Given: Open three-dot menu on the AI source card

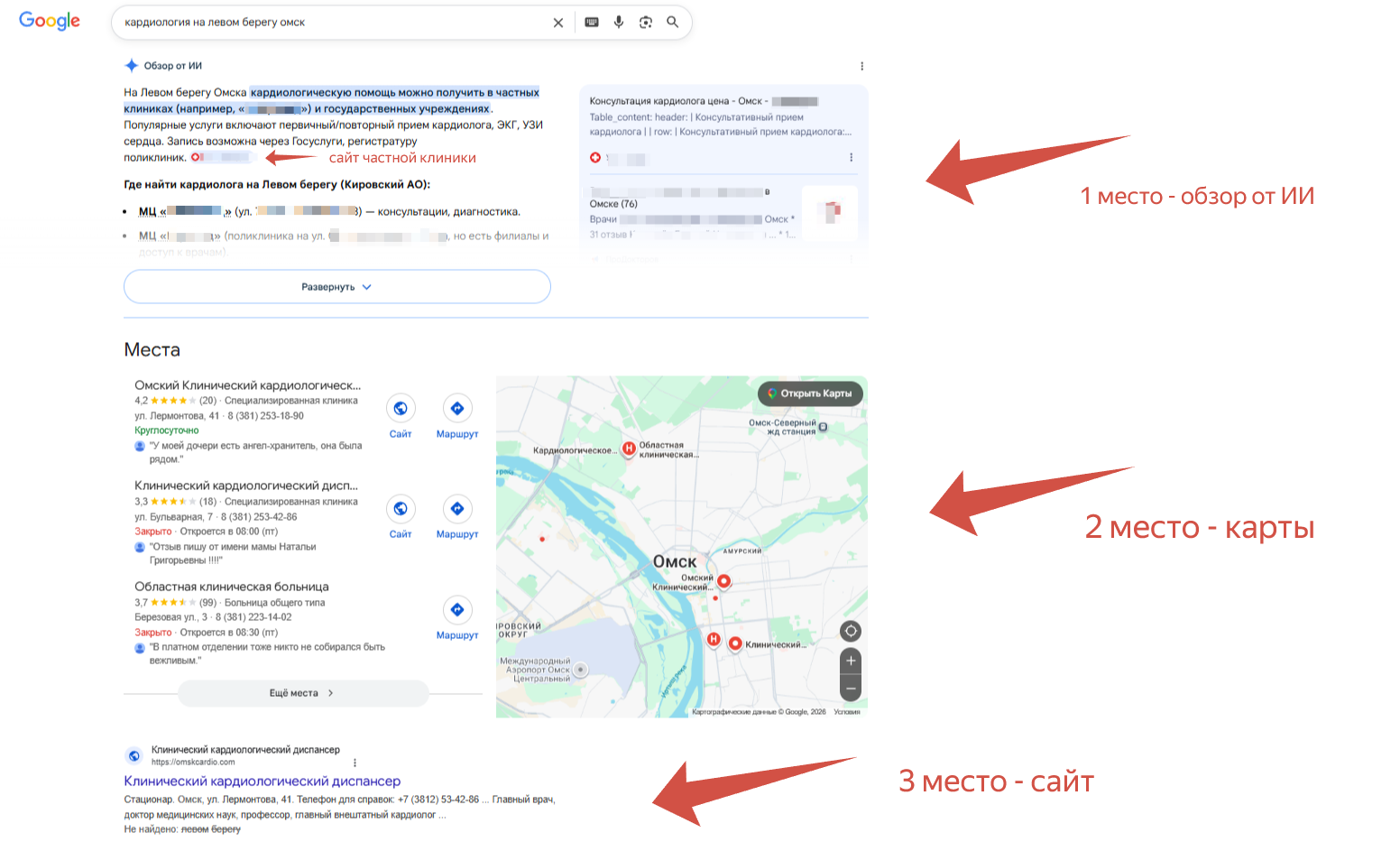Looking at the screenshot, I should pos(852,158).
